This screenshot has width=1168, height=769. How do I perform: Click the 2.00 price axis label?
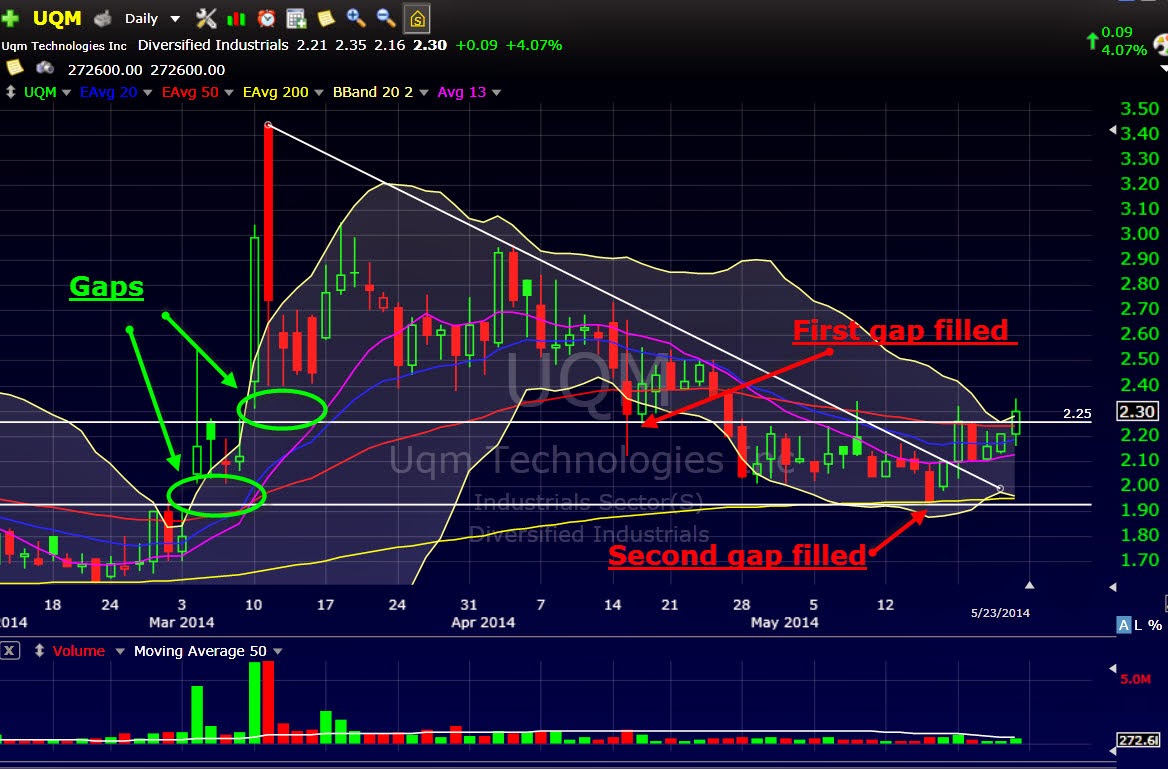point(1140,485)
